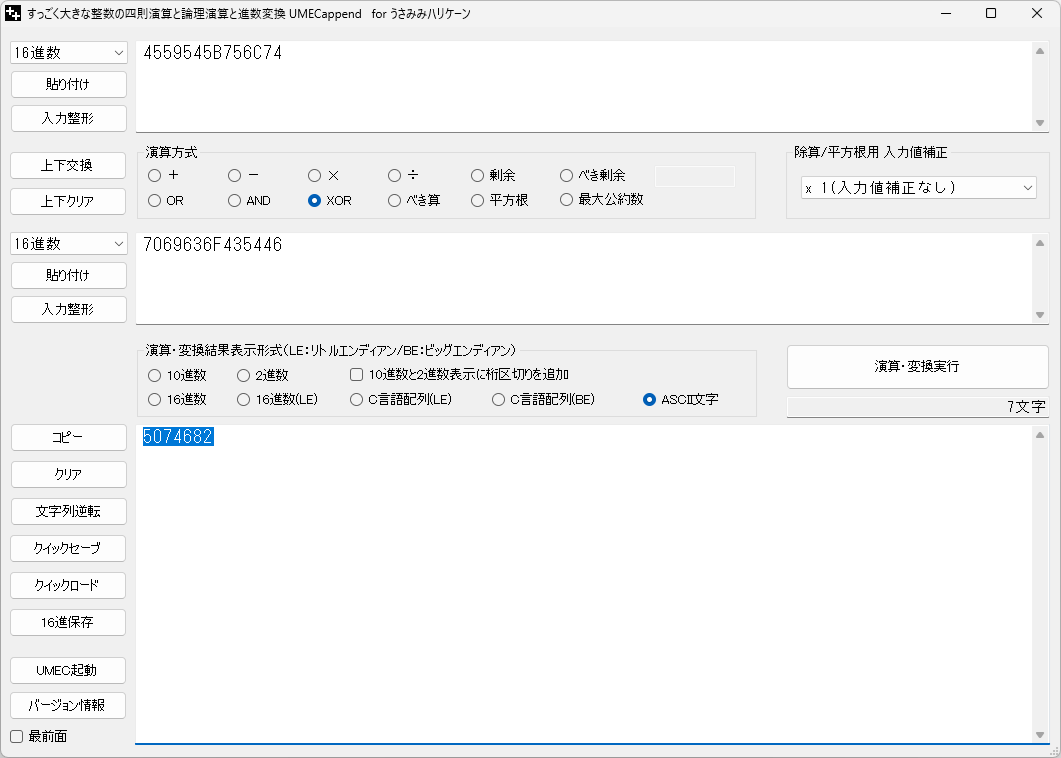Click the コピー button for the result

point(69,438)
